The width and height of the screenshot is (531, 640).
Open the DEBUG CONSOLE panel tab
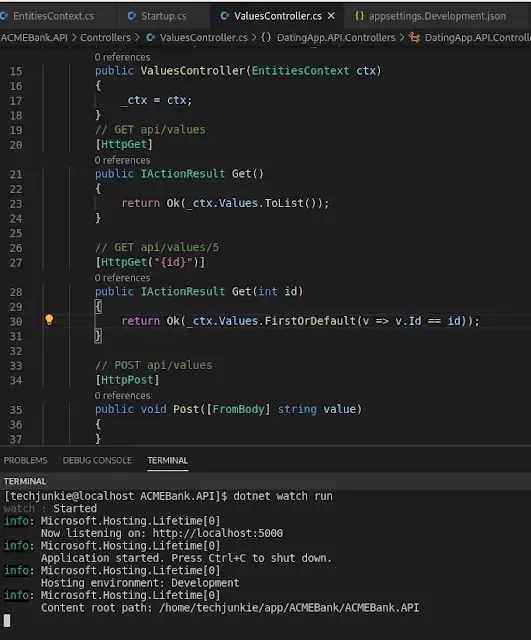97,460
